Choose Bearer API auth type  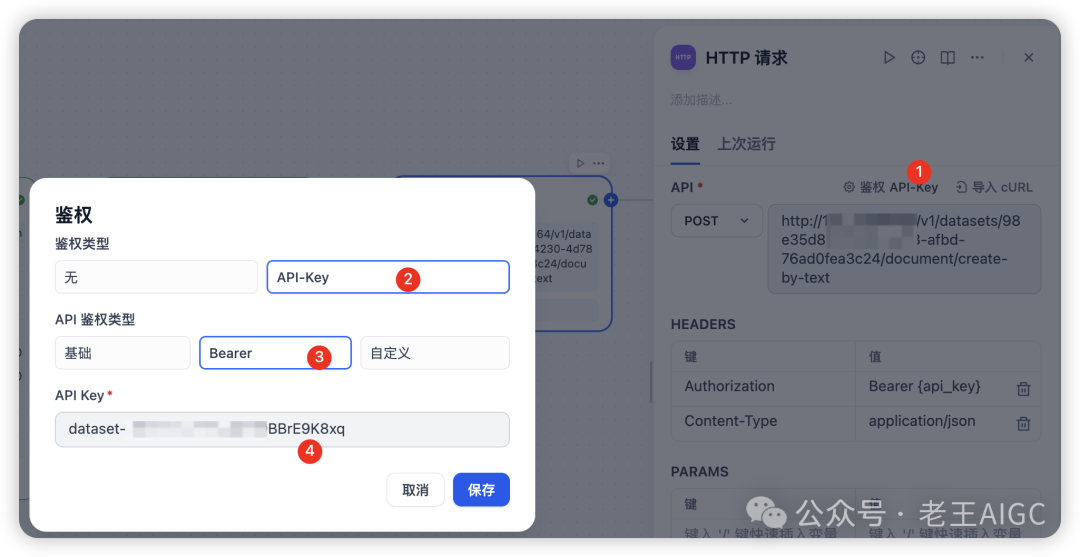[276, 353]
